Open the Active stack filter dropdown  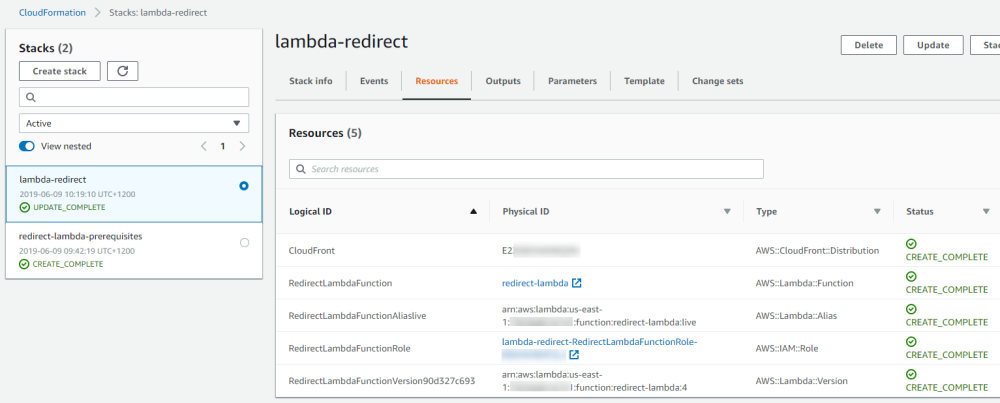tap(134, 123)
